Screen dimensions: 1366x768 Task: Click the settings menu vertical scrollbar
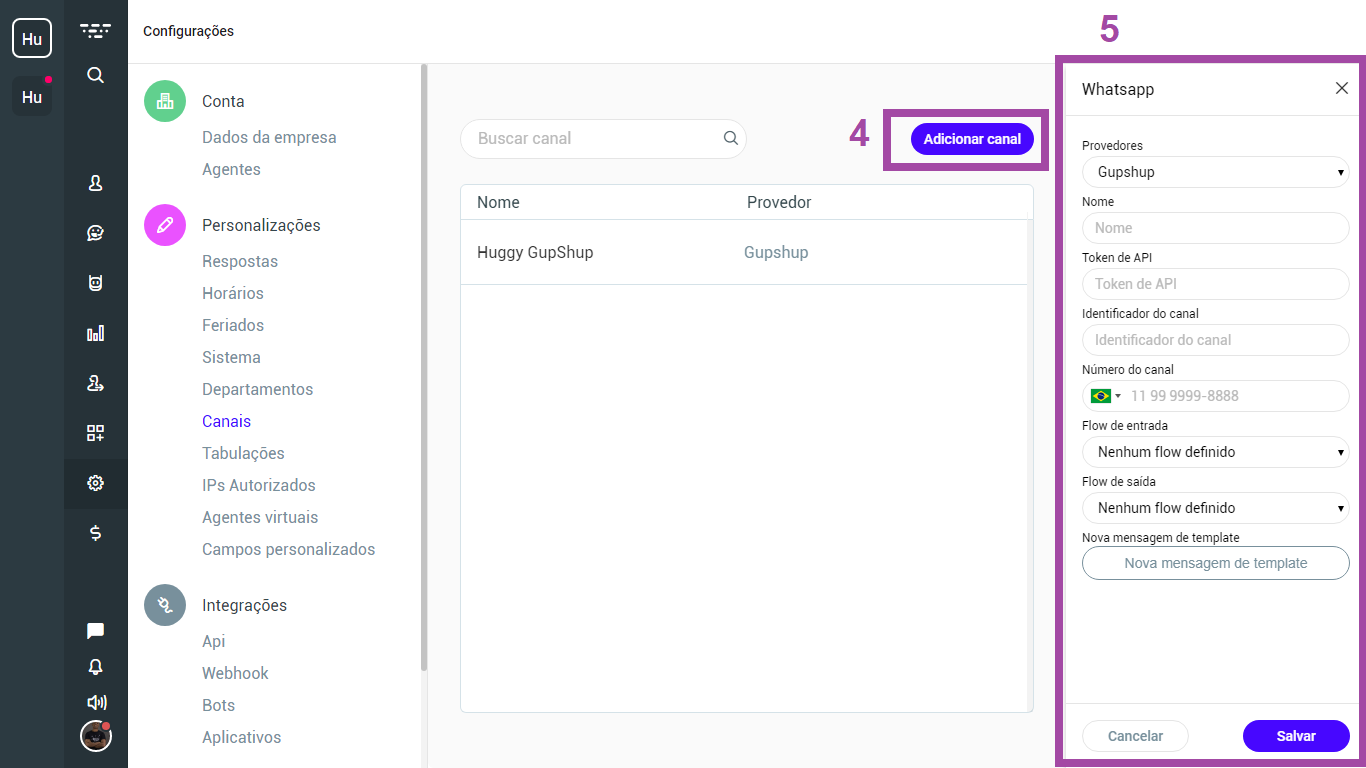424,367
